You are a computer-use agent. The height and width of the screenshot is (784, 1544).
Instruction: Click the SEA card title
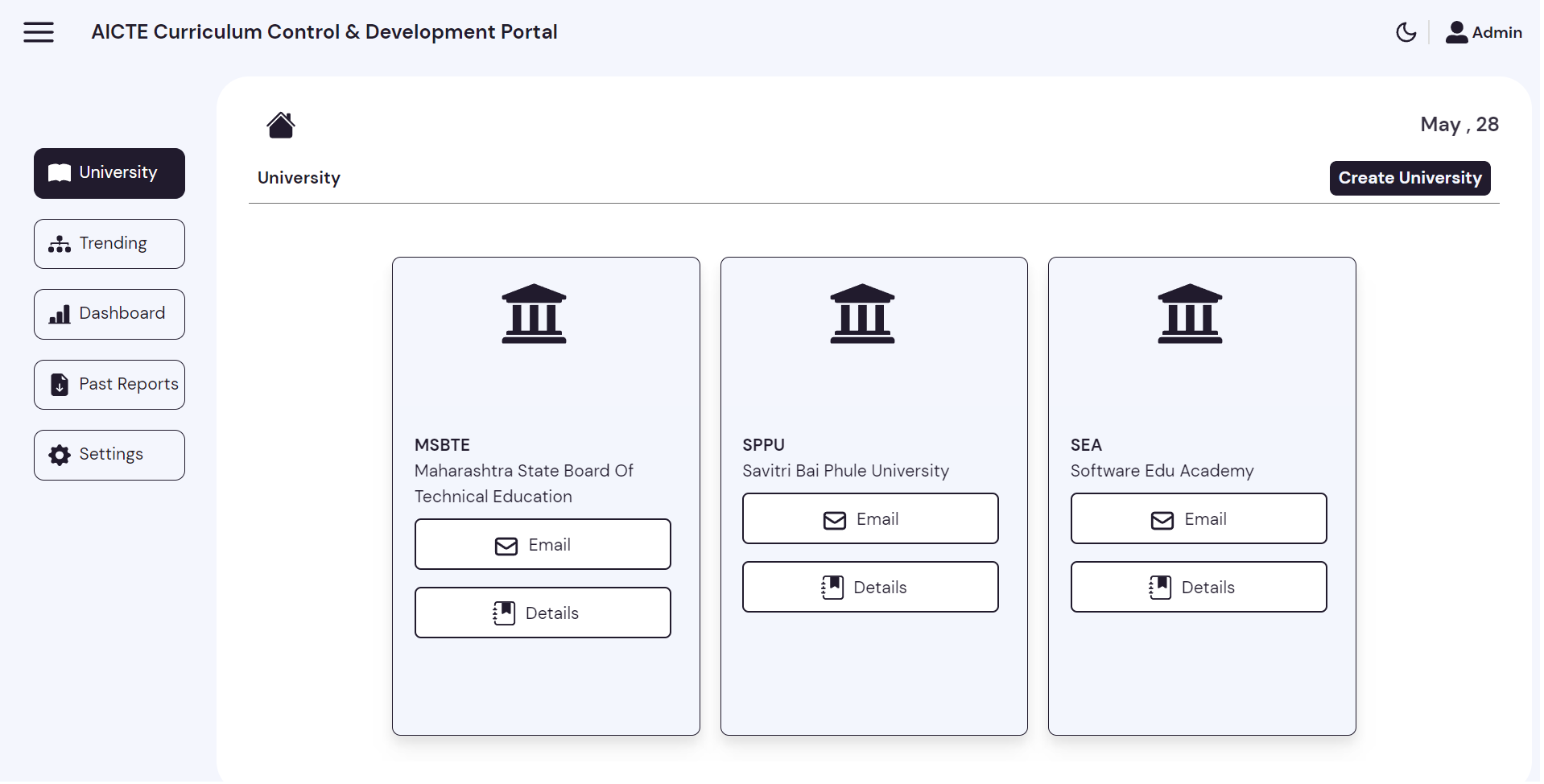(x=1086, y=445)
